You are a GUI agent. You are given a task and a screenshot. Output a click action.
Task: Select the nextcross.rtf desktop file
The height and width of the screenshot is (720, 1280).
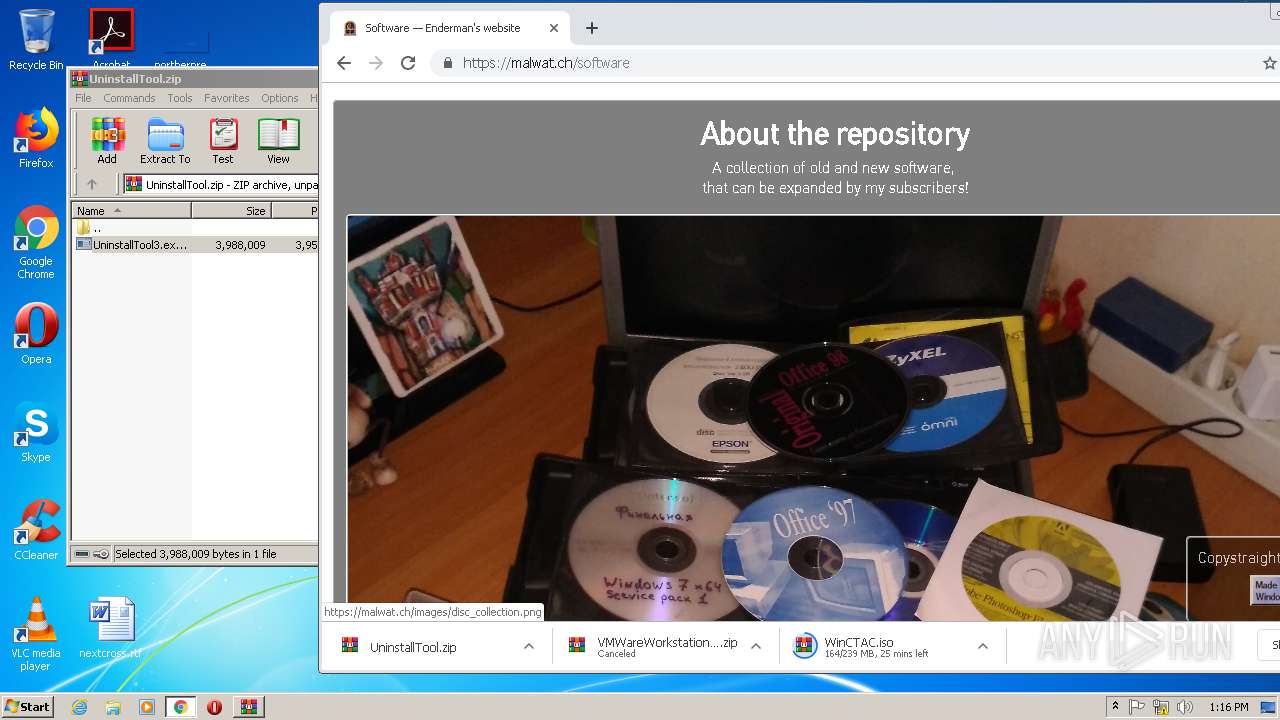[x=110, y=628]
